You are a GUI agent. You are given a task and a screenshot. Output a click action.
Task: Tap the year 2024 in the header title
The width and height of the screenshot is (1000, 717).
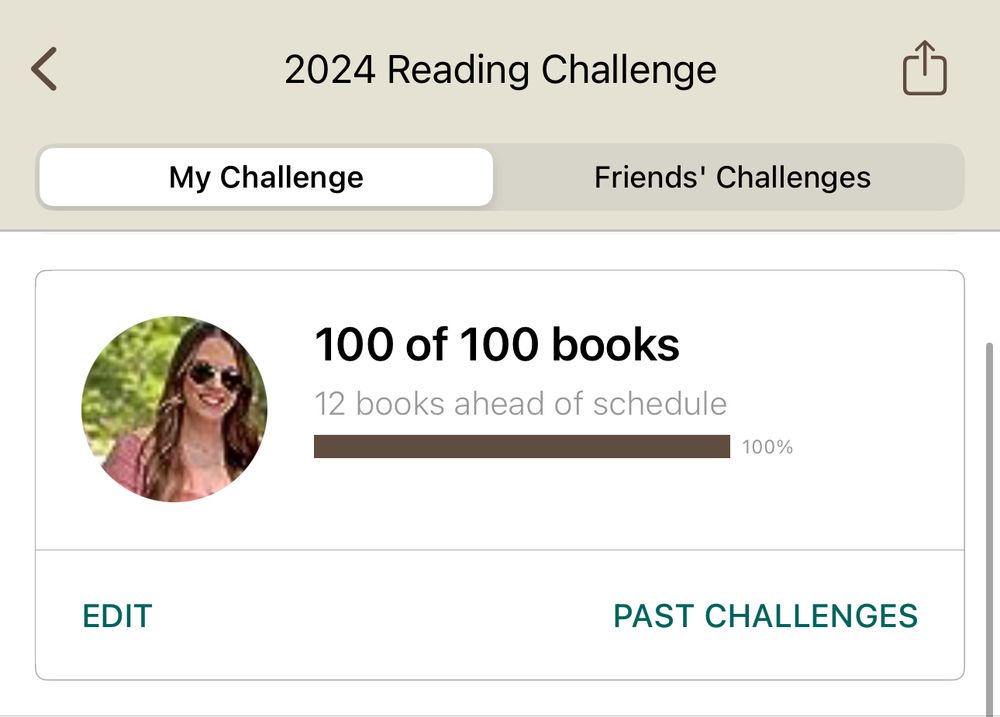click(x=329, y=70)
